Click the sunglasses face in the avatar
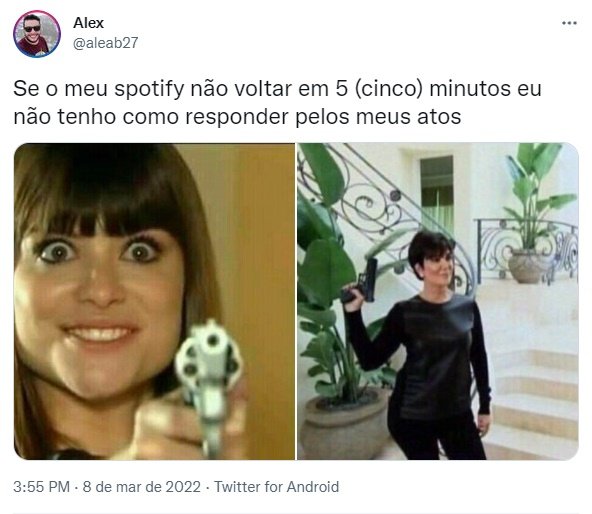 (x=32, y=31)
